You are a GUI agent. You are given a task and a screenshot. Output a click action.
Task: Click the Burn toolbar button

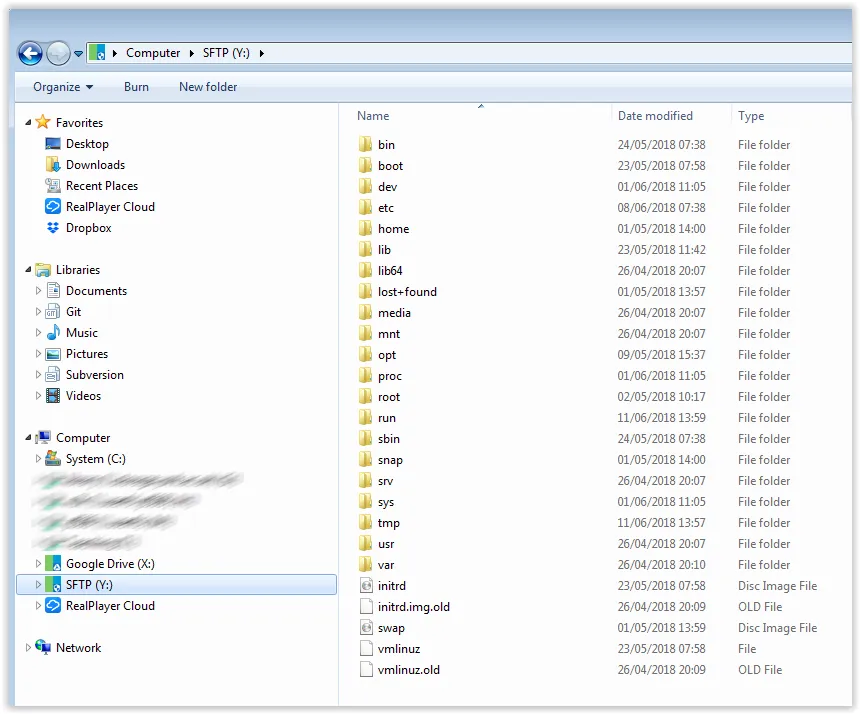point(136,87)
